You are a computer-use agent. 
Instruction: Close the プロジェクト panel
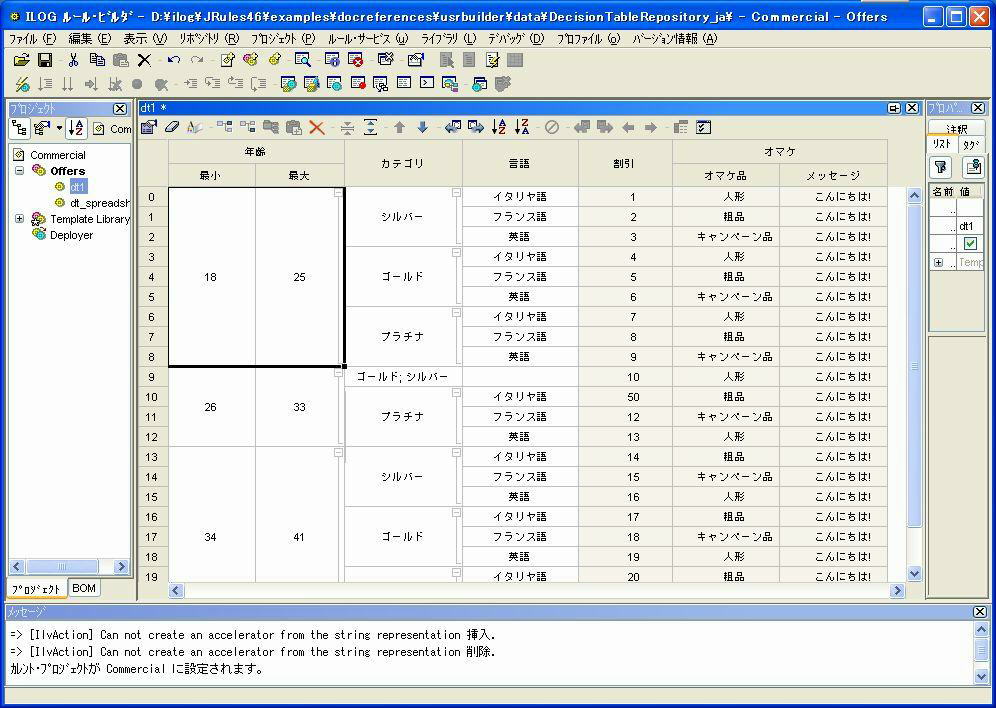(x=120, y=109)
